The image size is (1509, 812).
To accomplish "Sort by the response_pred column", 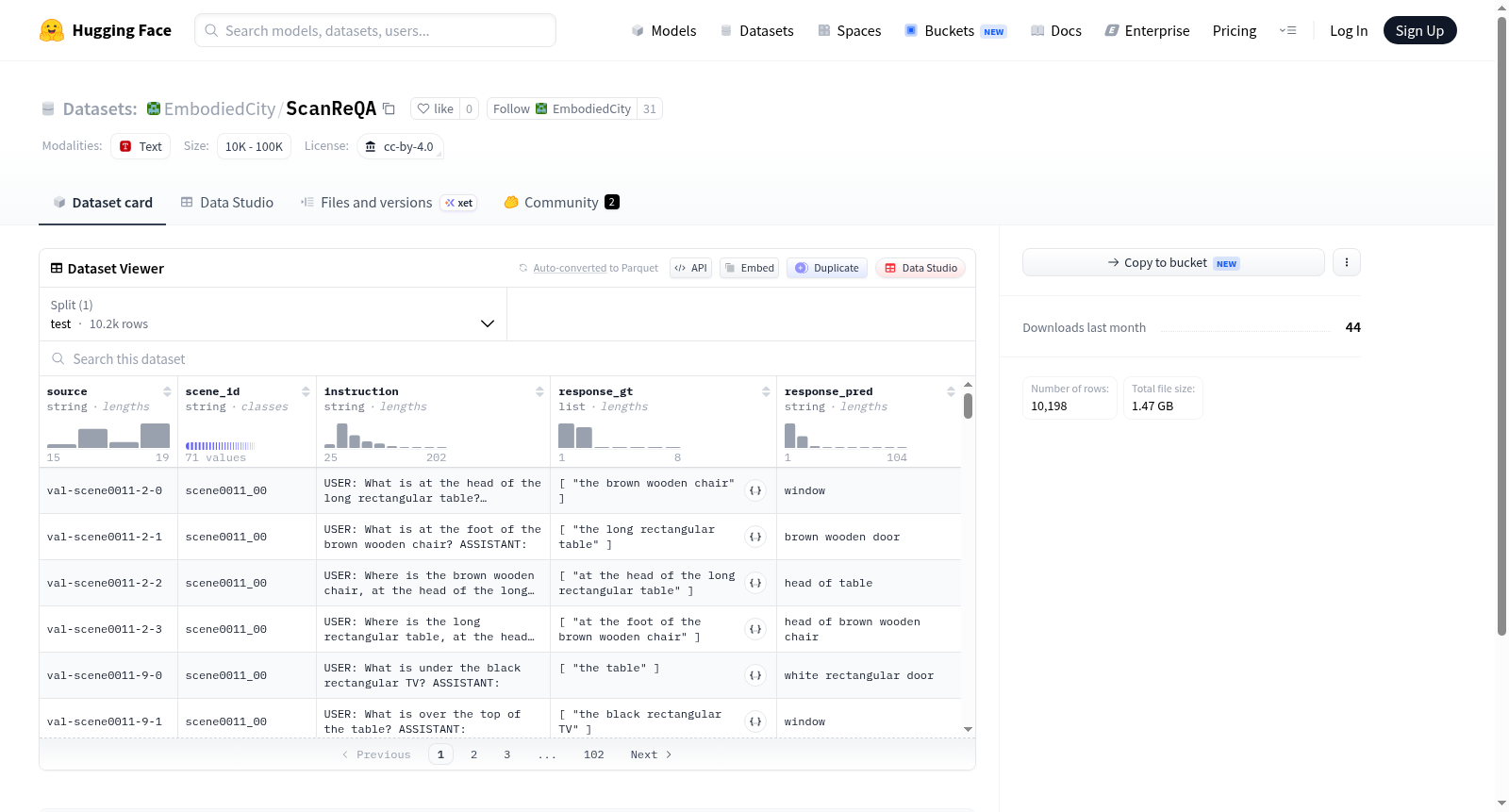I will click(x=951, y=391).
